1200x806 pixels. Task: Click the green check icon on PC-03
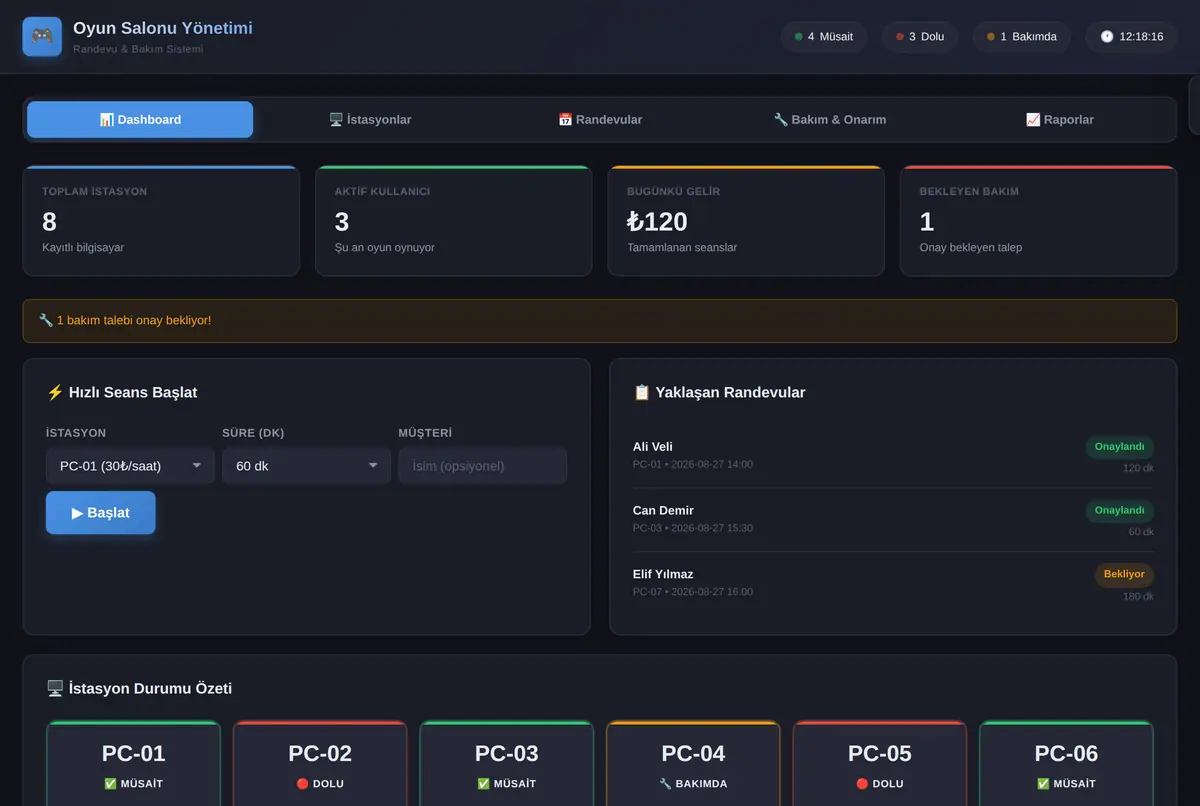point(483,784)
